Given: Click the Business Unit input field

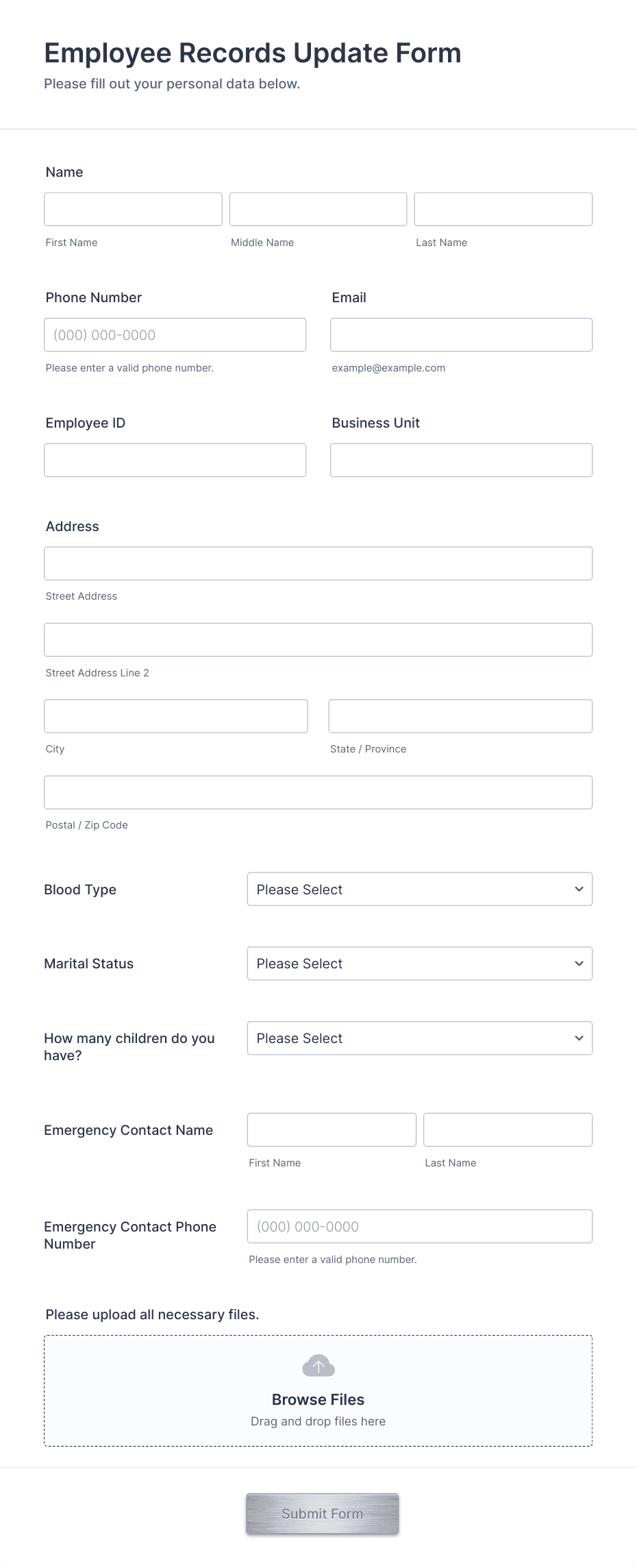Looking at the screenshot, I should [460, 460].
